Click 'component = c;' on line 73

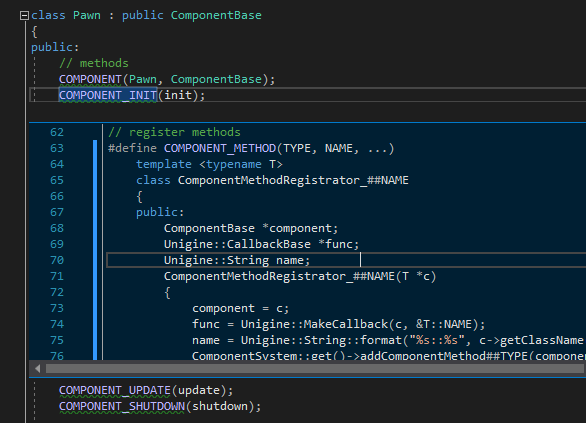pyautogui.click(x=241, y=308)
